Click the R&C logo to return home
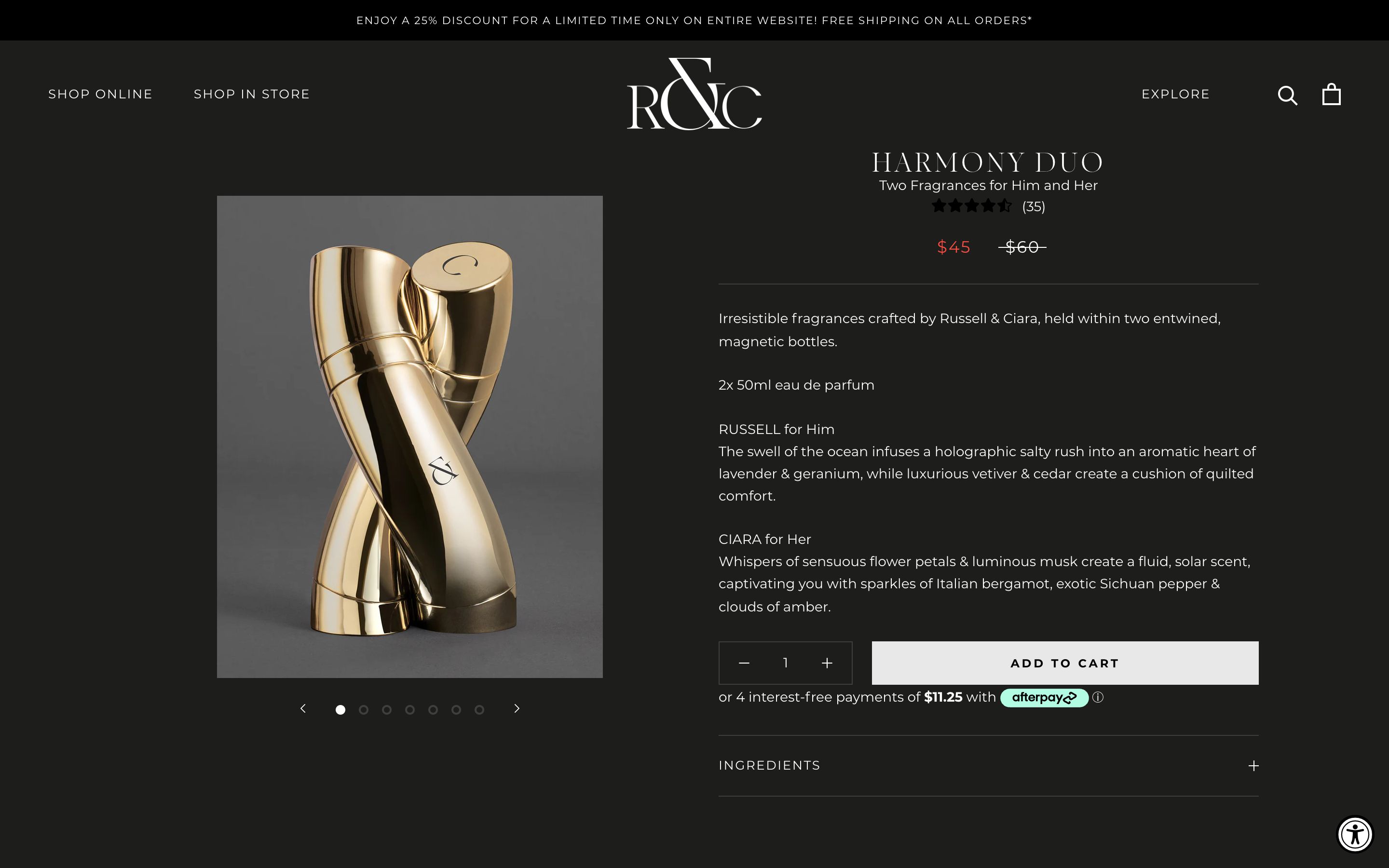Viewport: 1389px width, 868px height. coord(694,94)
